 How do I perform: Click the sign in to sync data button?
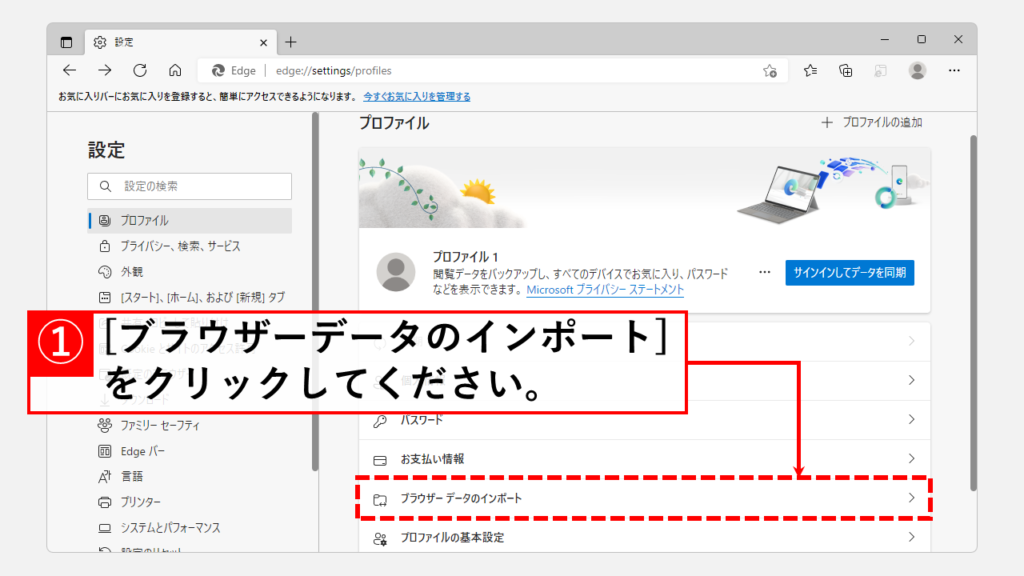click(850, 272)
